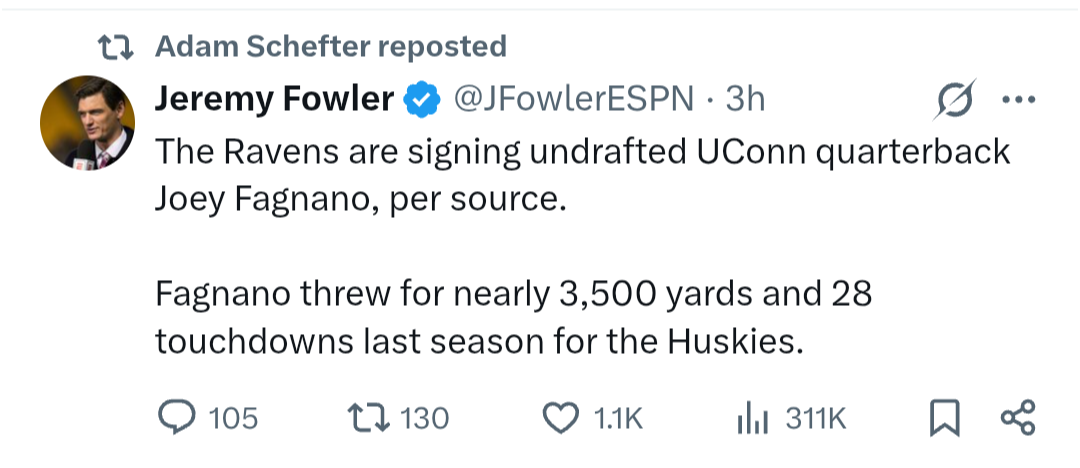Visit the @JFowlerESPN handle
1080x468 pixels.
coord(572,99)
